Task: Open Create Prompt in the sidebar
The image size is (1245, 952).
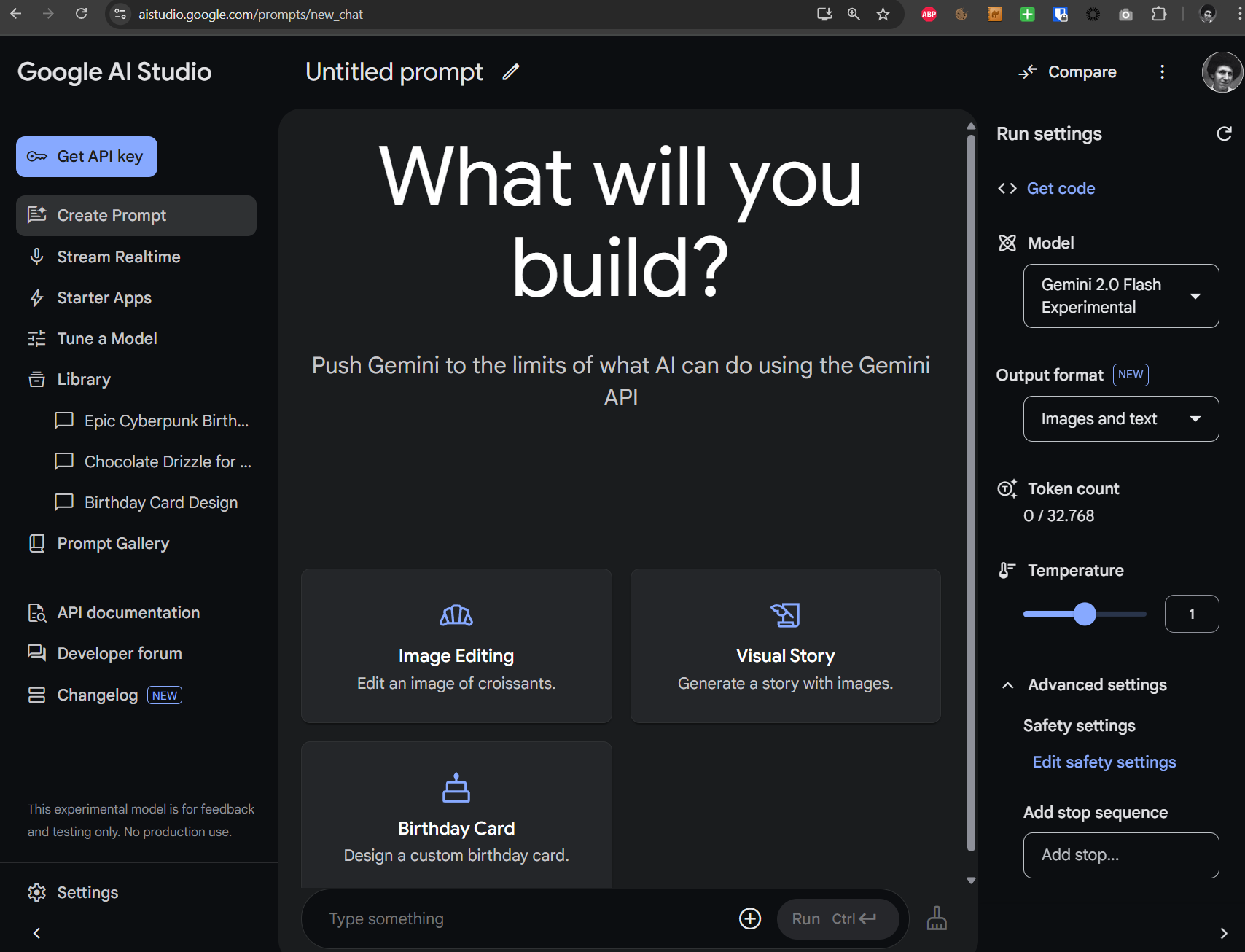Action: [x=136, y=216]
